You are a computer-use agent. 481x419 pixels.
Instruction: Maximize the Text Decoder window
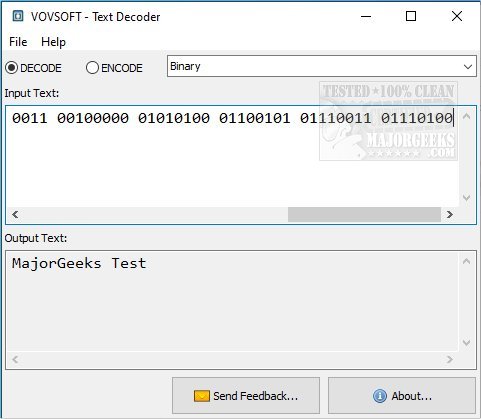coord(411,16)
